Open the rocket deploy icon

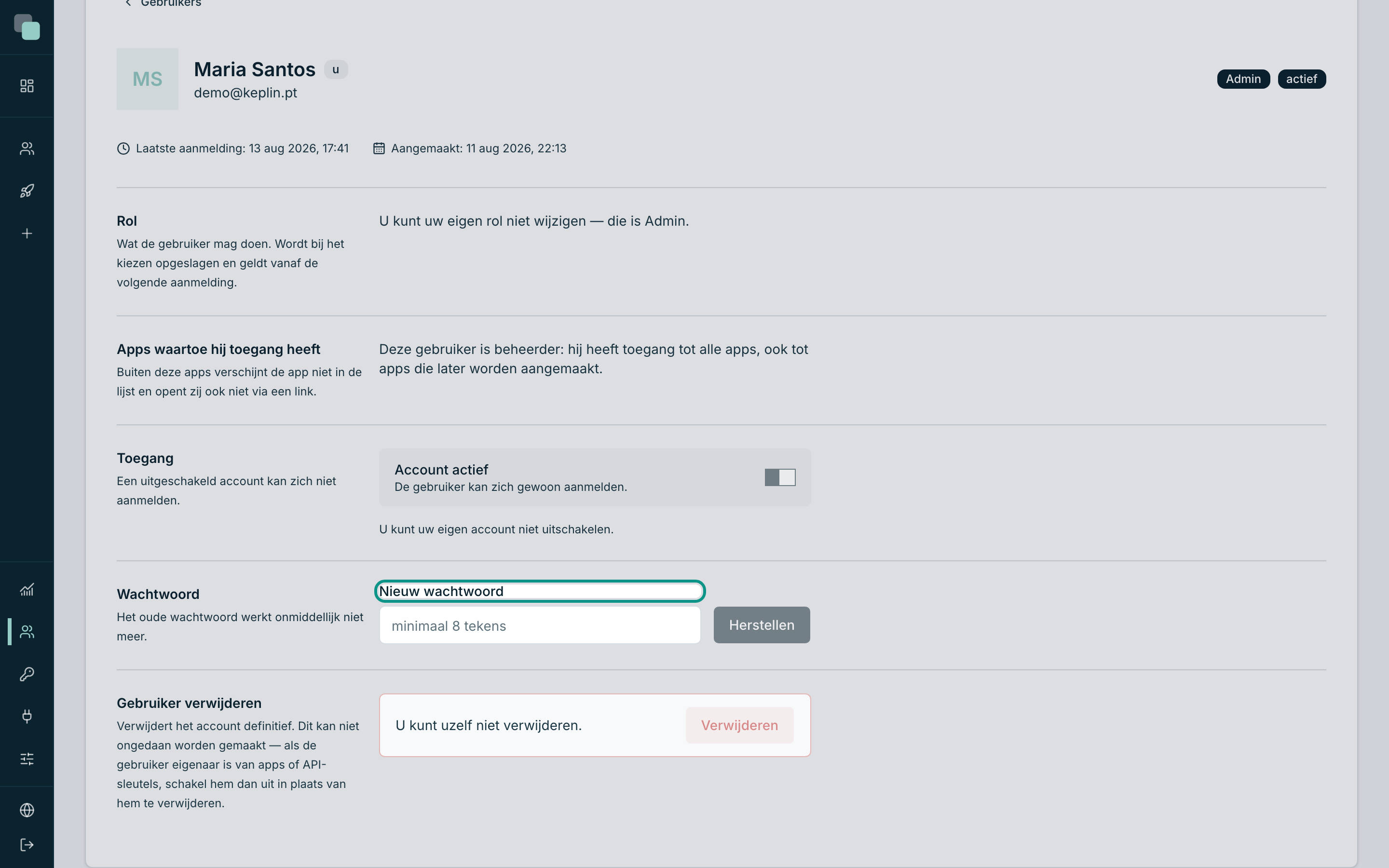[27, 191]
